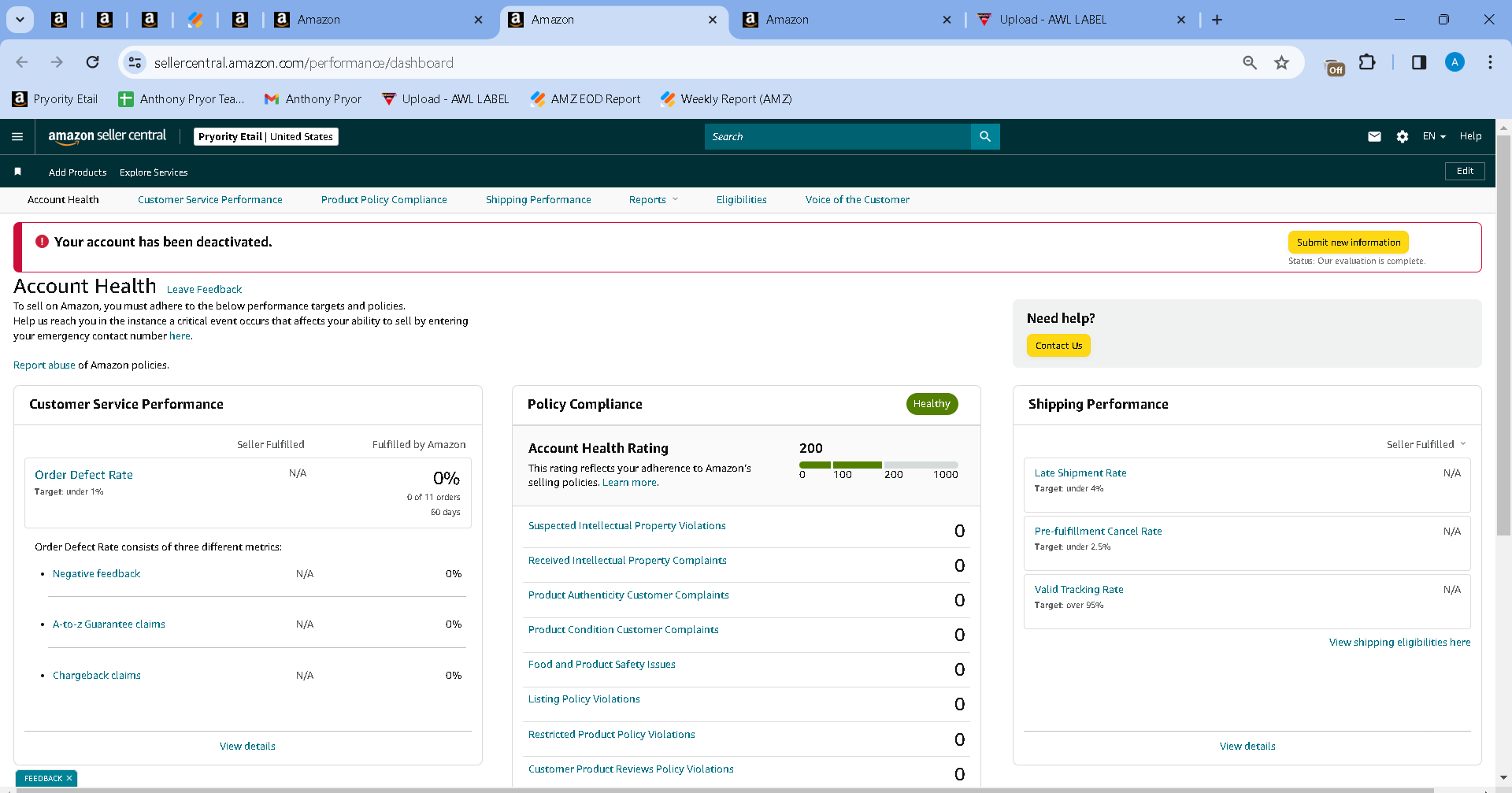Click the Submit new information button

coord(1348,243)
